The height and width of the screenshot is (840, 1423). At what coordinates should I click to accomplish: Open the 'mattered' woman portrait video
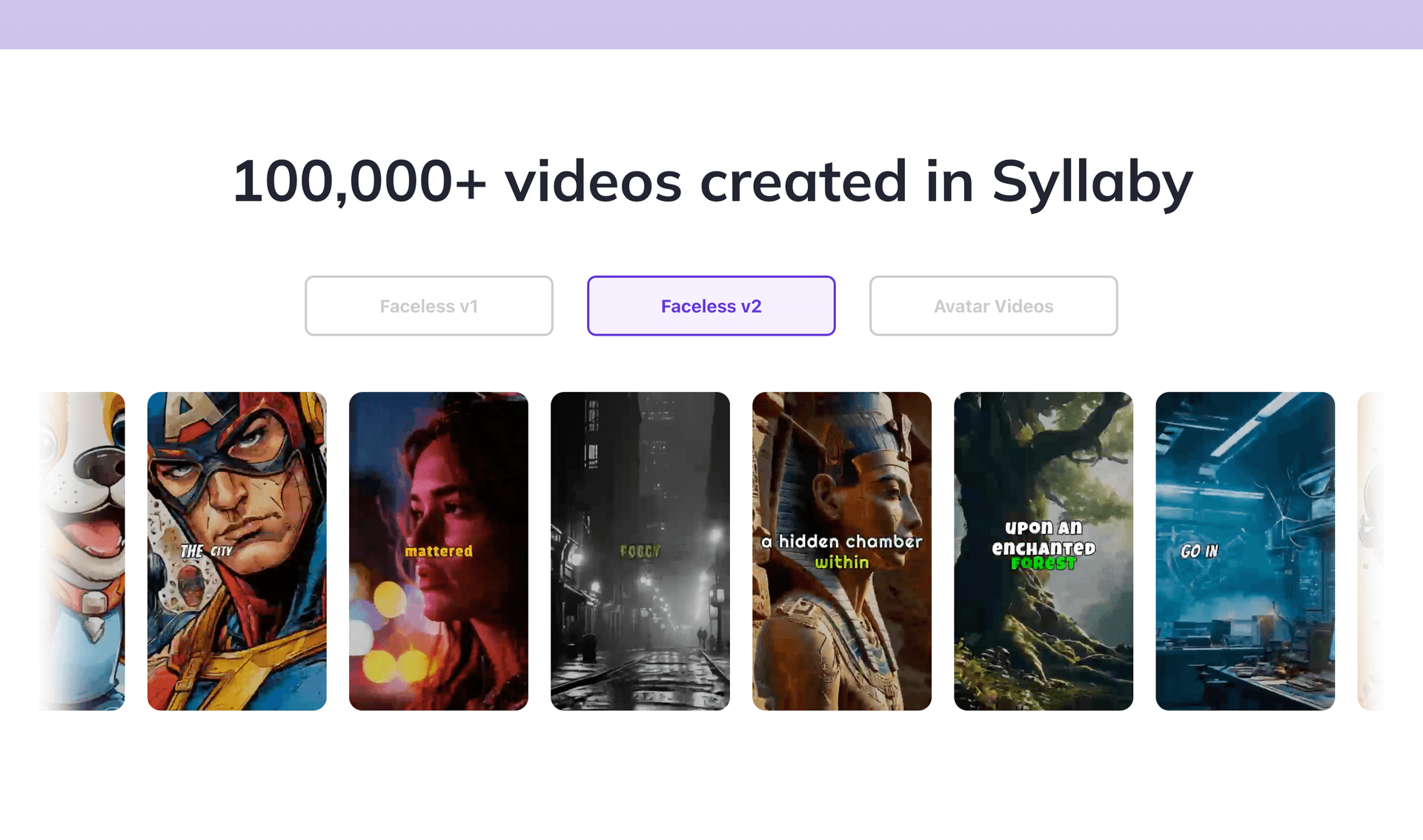click(439, 551)
